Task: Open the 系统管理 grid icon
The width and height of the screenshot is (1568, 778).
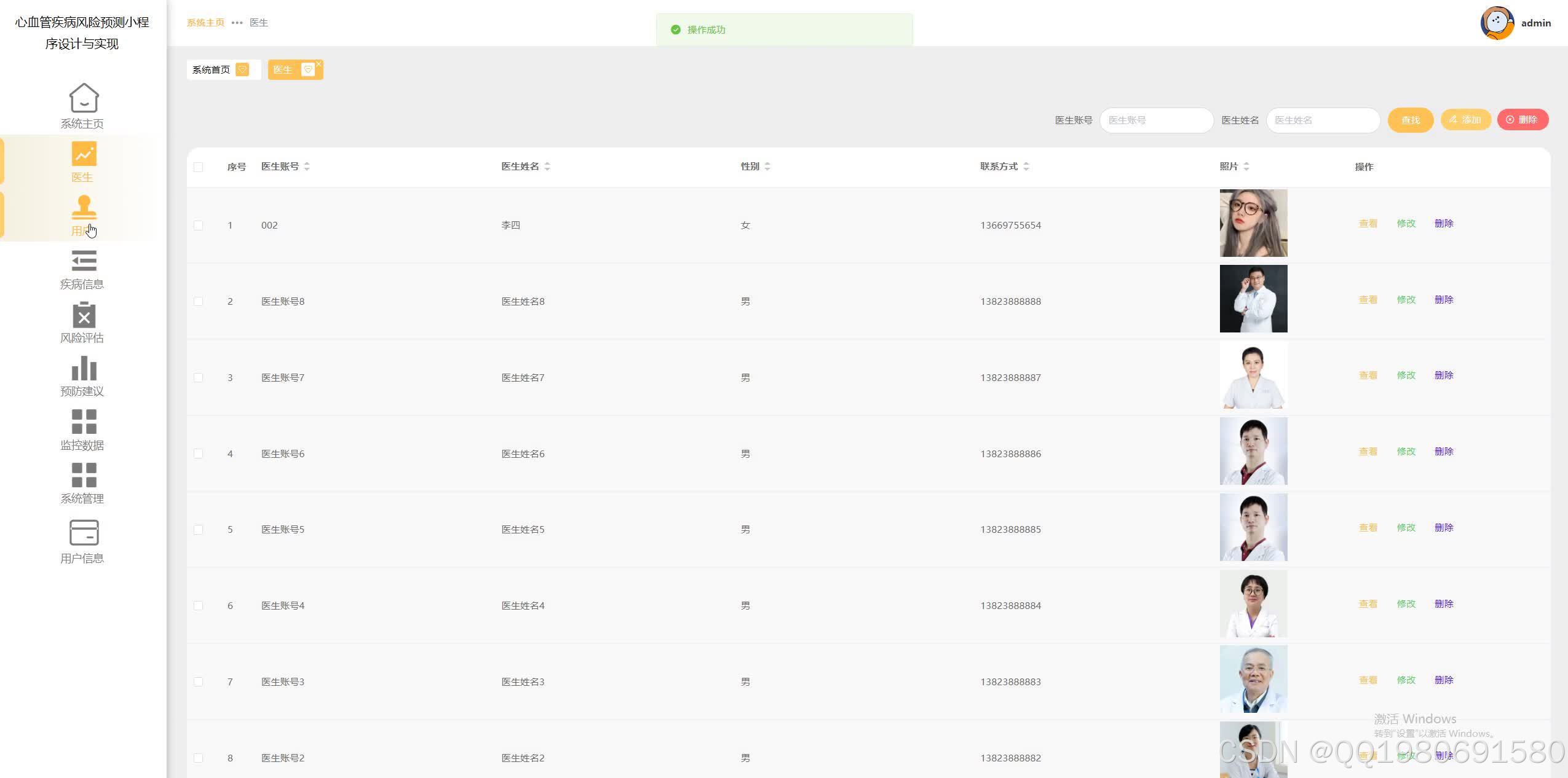Action: [84, 475]
